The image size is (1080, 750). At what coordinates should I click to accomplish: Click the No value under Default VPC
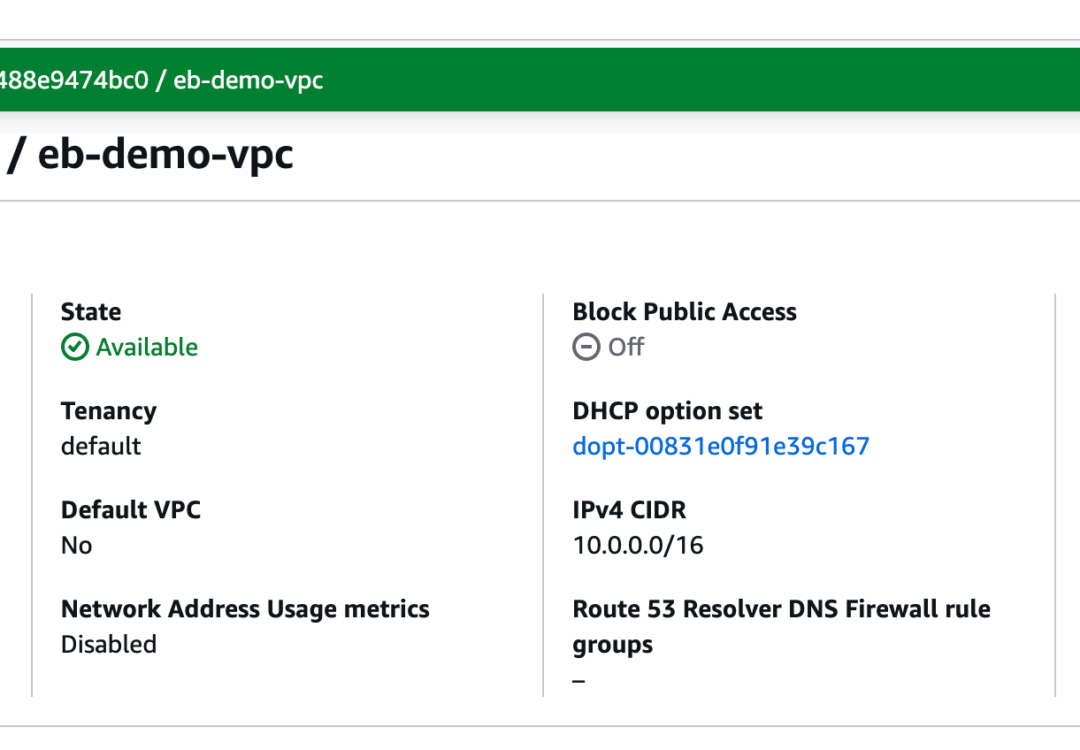(76, 545)
